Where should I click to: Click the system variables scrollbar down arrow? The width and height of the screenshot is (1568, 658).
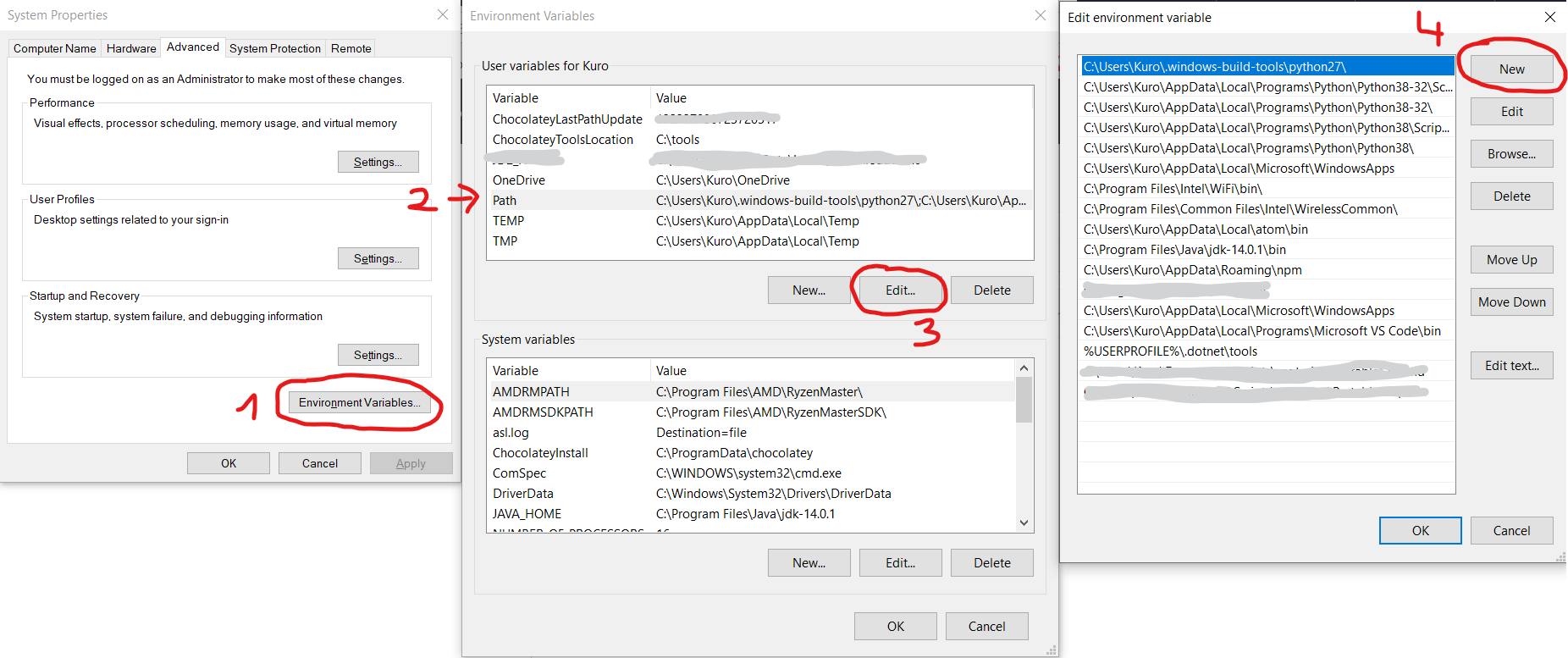1024,523
